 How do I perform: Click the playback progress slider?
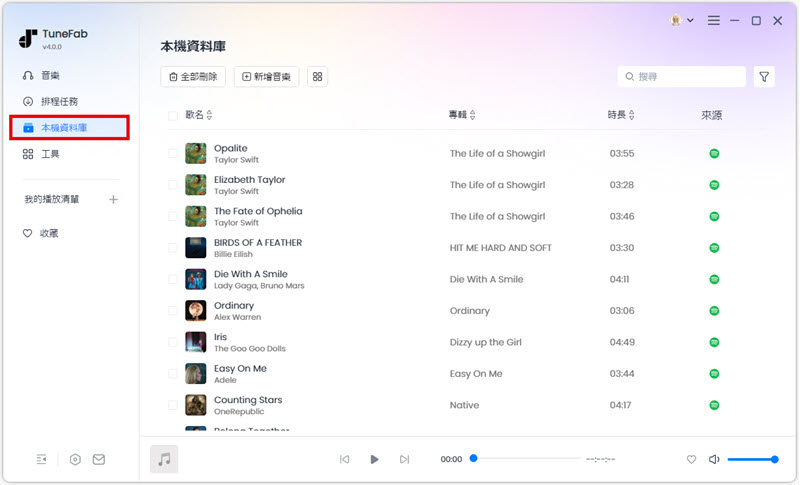526,458
